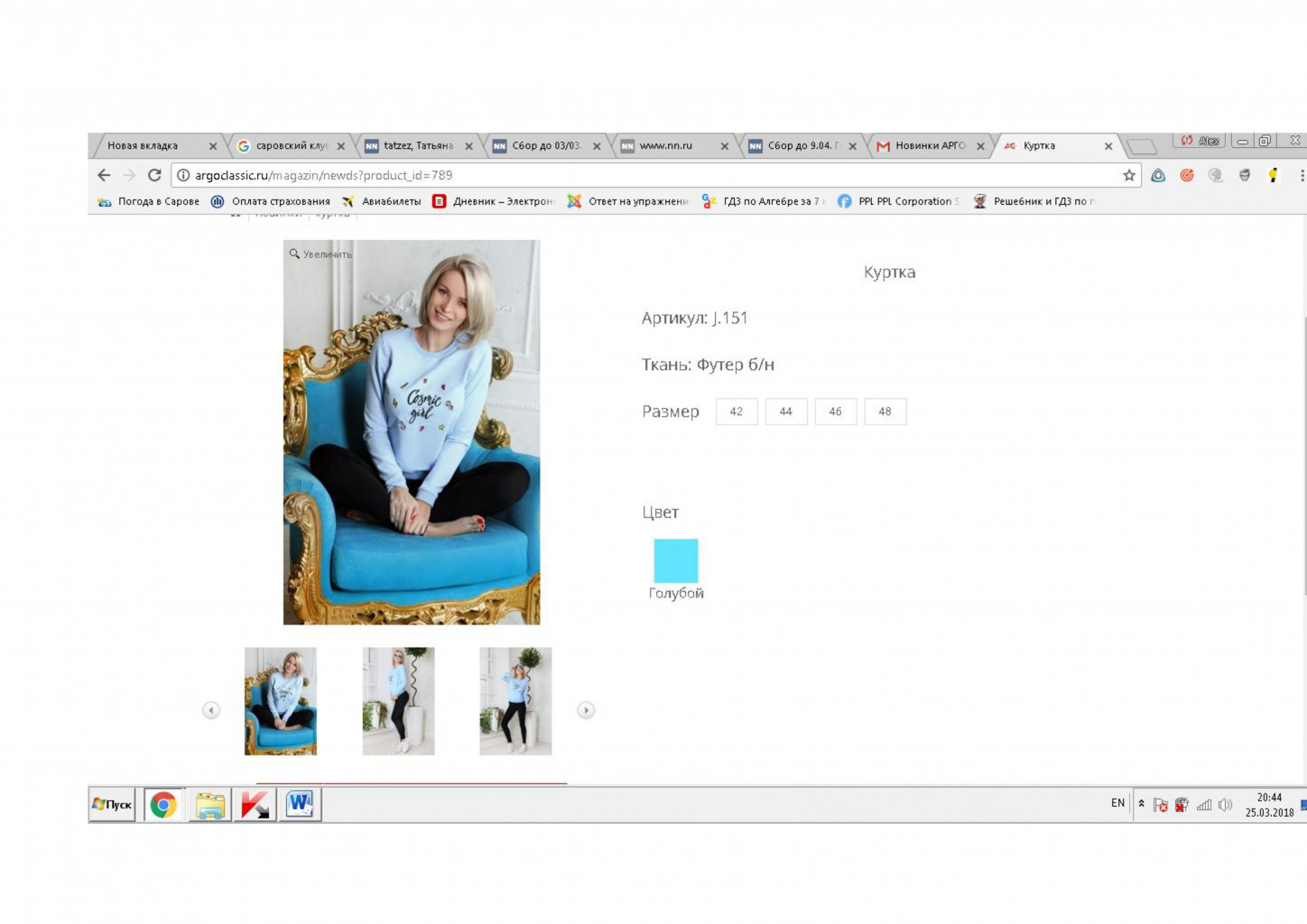Open the 'PPL PPL Corporation' bookmark

coord(898,201)
